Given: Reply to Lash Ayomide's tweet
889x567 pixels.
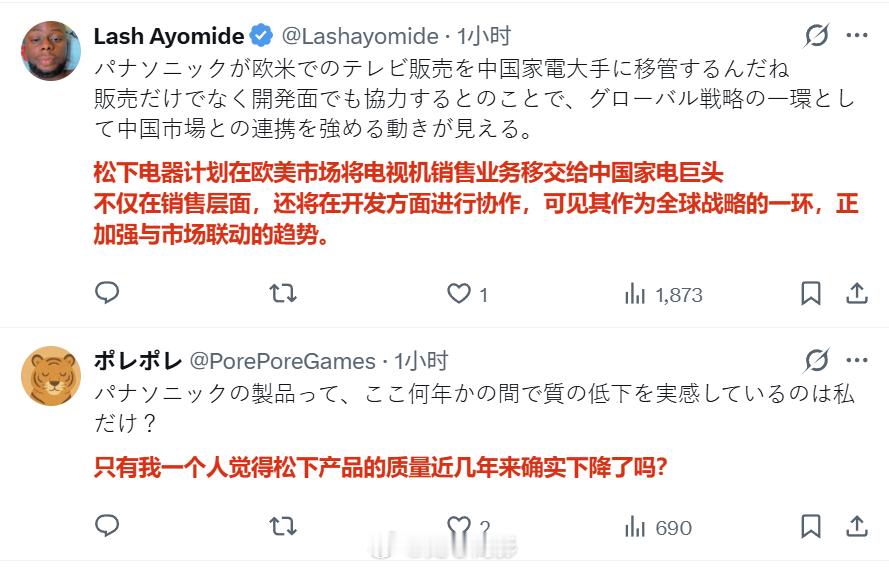Looking at the screenshot, I should (x=107, y=293).
